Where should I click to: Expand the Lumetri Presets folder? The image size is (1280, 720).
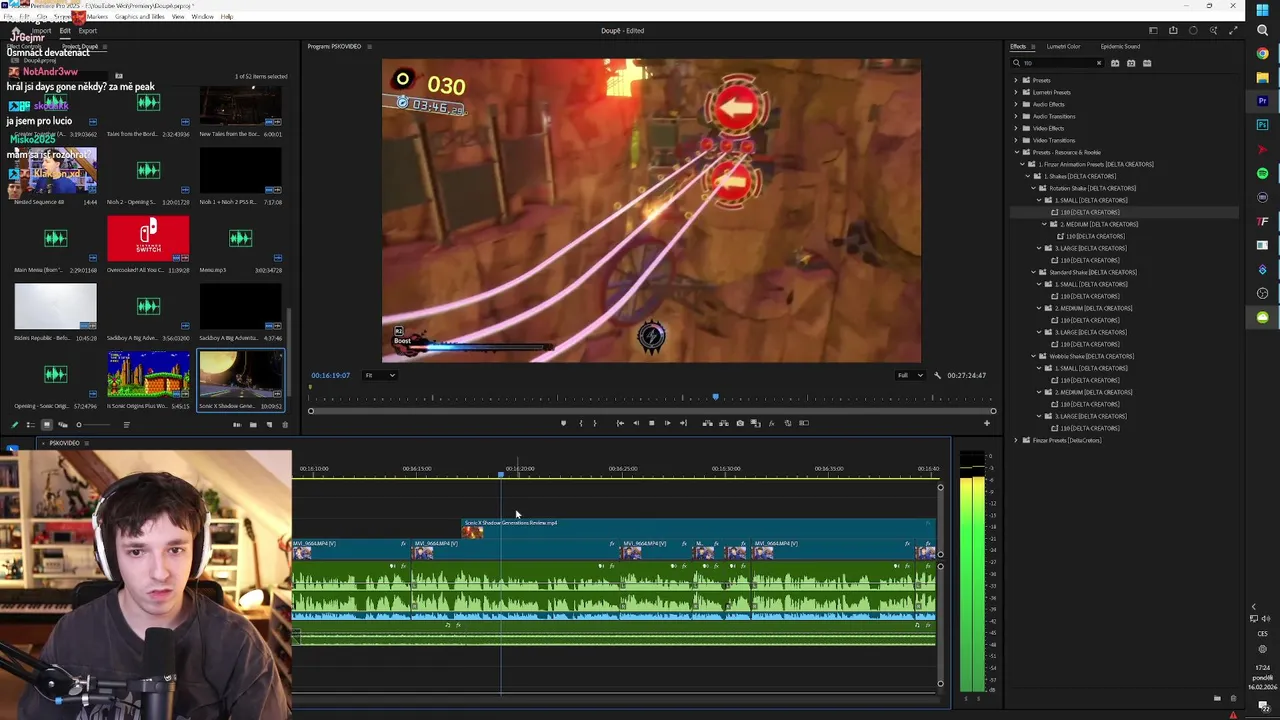tap(1016, 92)
